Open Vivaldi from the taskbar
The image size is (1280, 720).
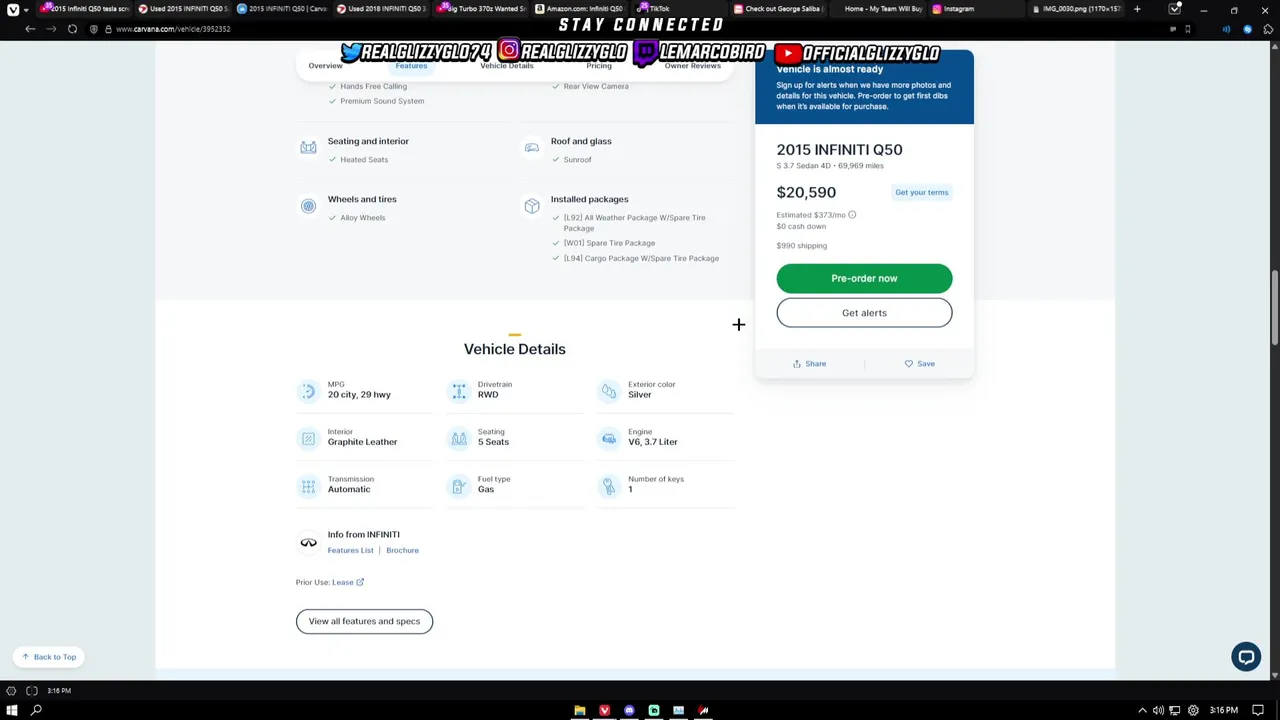604,710
